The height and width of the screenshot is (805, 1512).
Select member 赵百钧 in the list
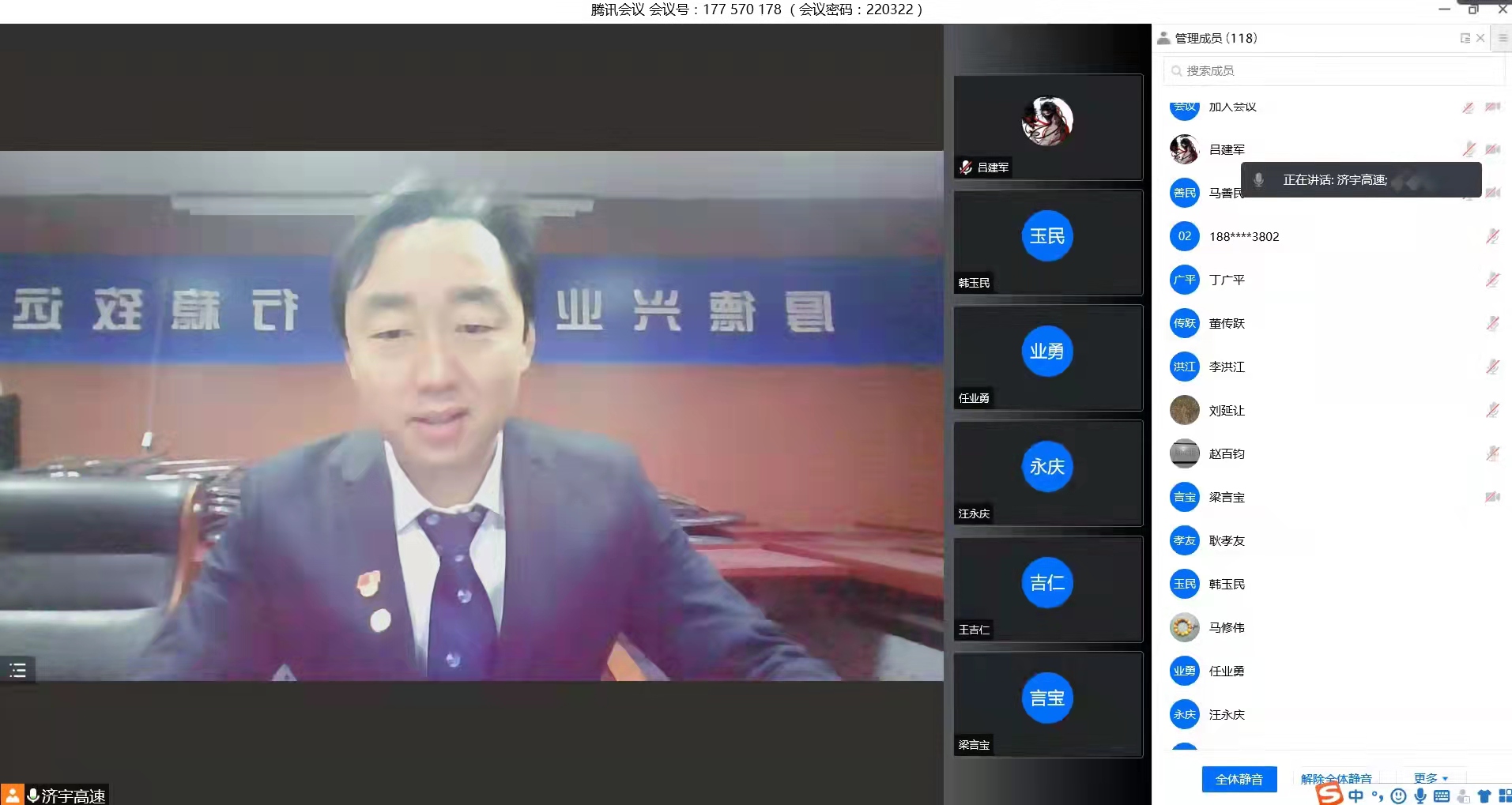pos(1227,453)
